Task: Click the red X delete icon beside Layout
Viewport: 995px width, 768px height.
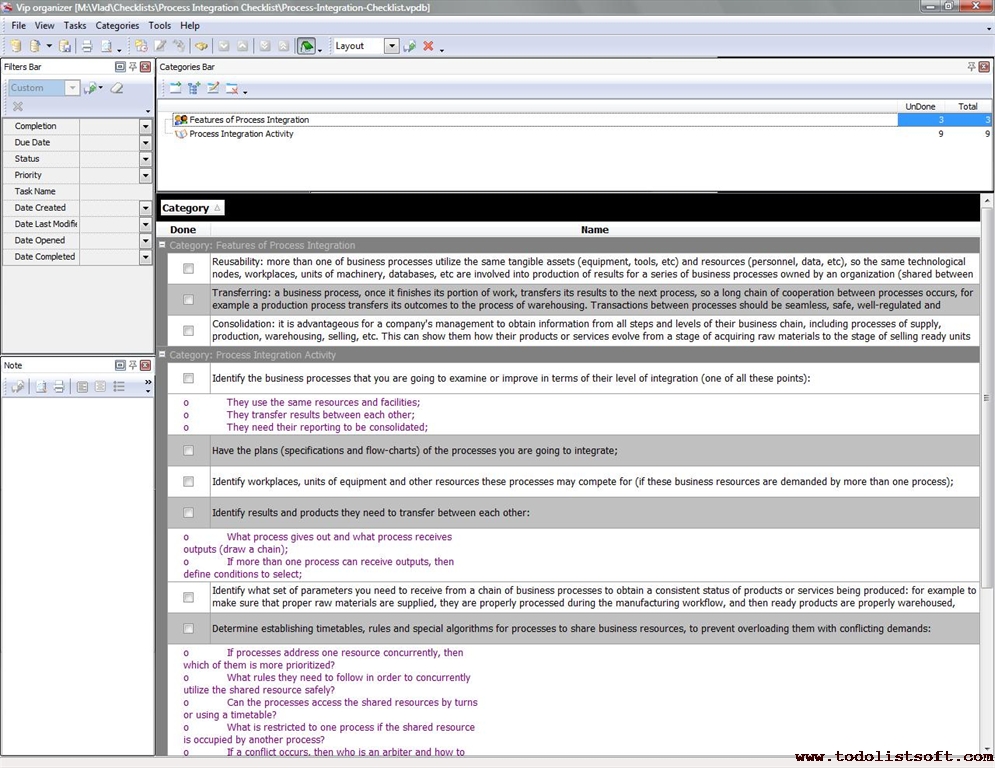Action: click(428, 46)
